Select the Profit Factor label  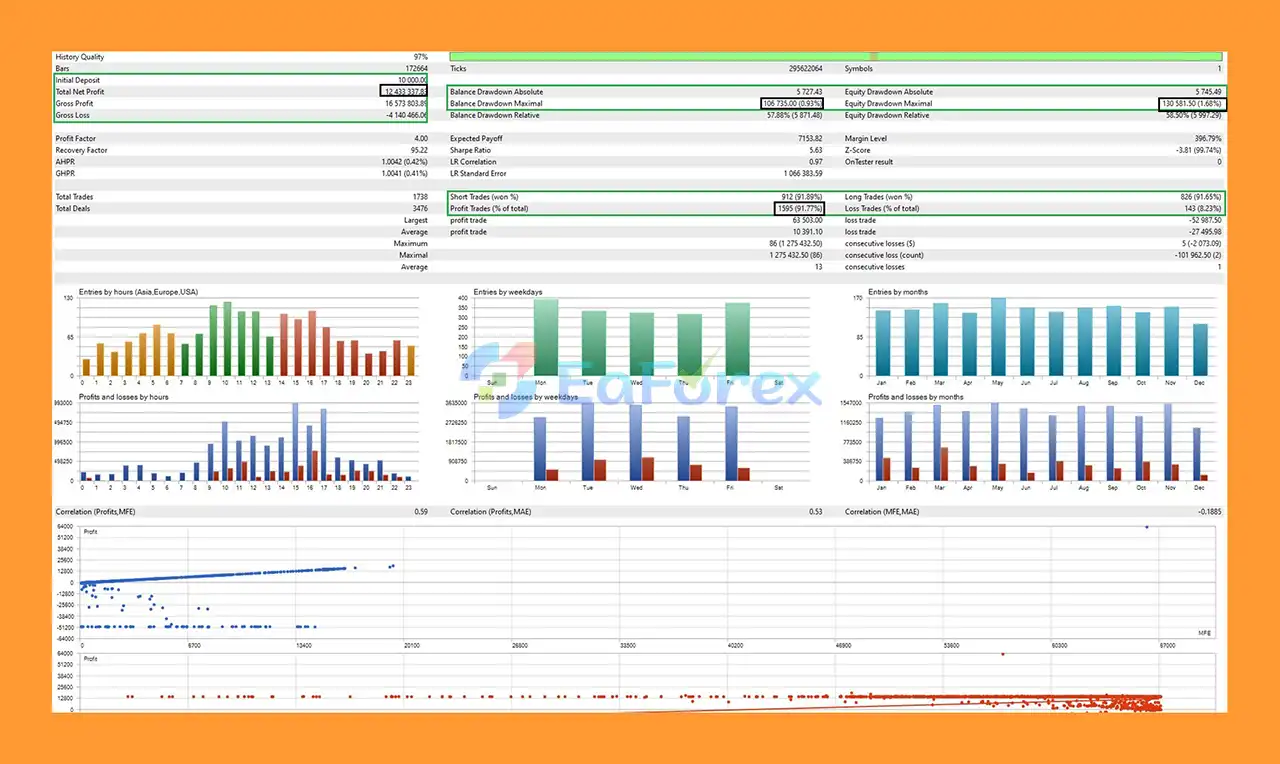pyautogui.click(x=76, y=139)
